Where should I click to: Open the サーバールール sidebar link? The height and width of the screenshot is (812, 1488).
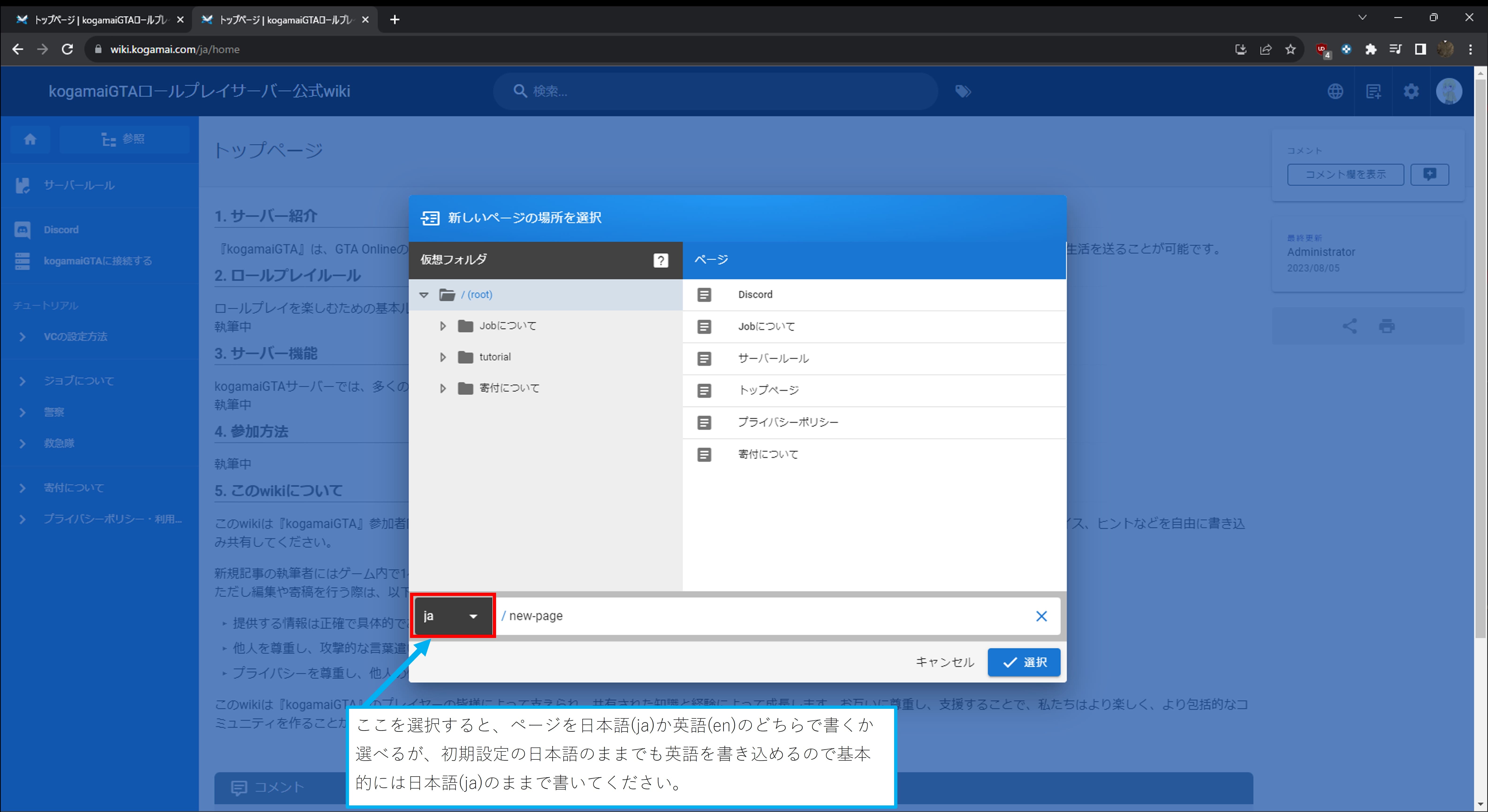point(99,185)
